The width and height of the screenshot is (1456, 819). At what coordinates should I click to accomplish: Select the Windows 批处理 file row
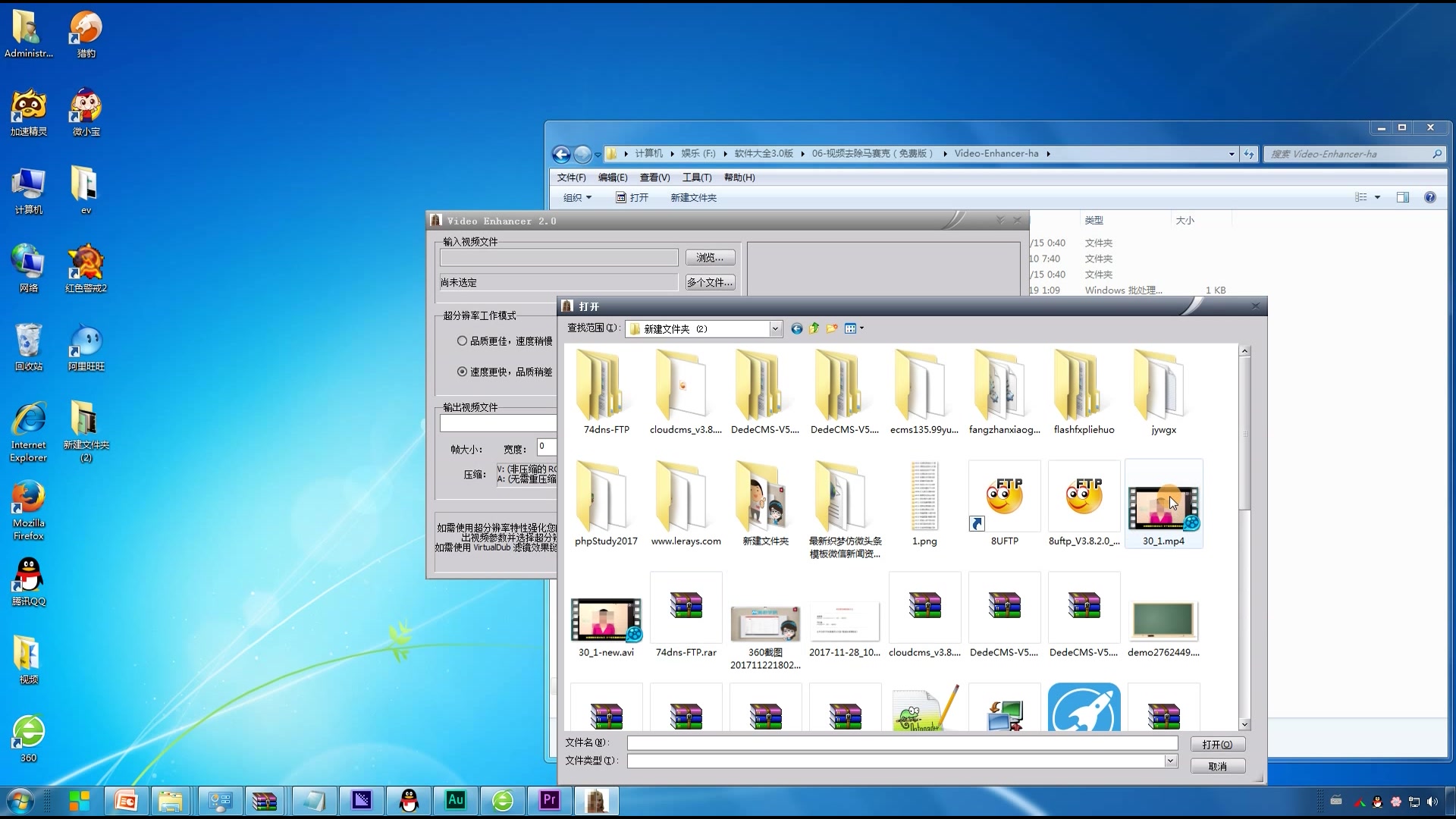point(1128,290)
